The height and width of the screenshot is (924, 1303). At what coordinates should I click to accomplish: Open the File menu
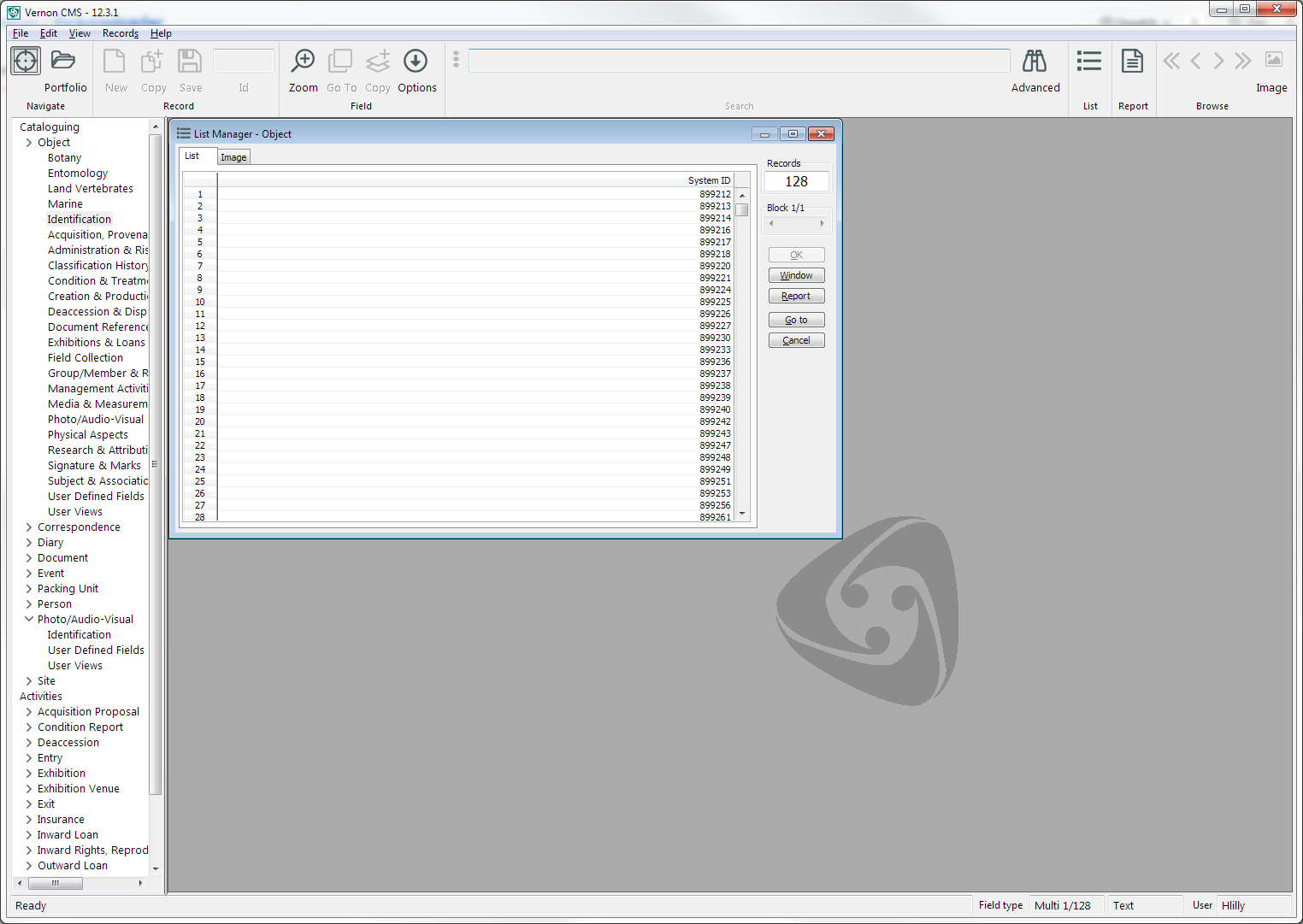[x=21, y=33]
